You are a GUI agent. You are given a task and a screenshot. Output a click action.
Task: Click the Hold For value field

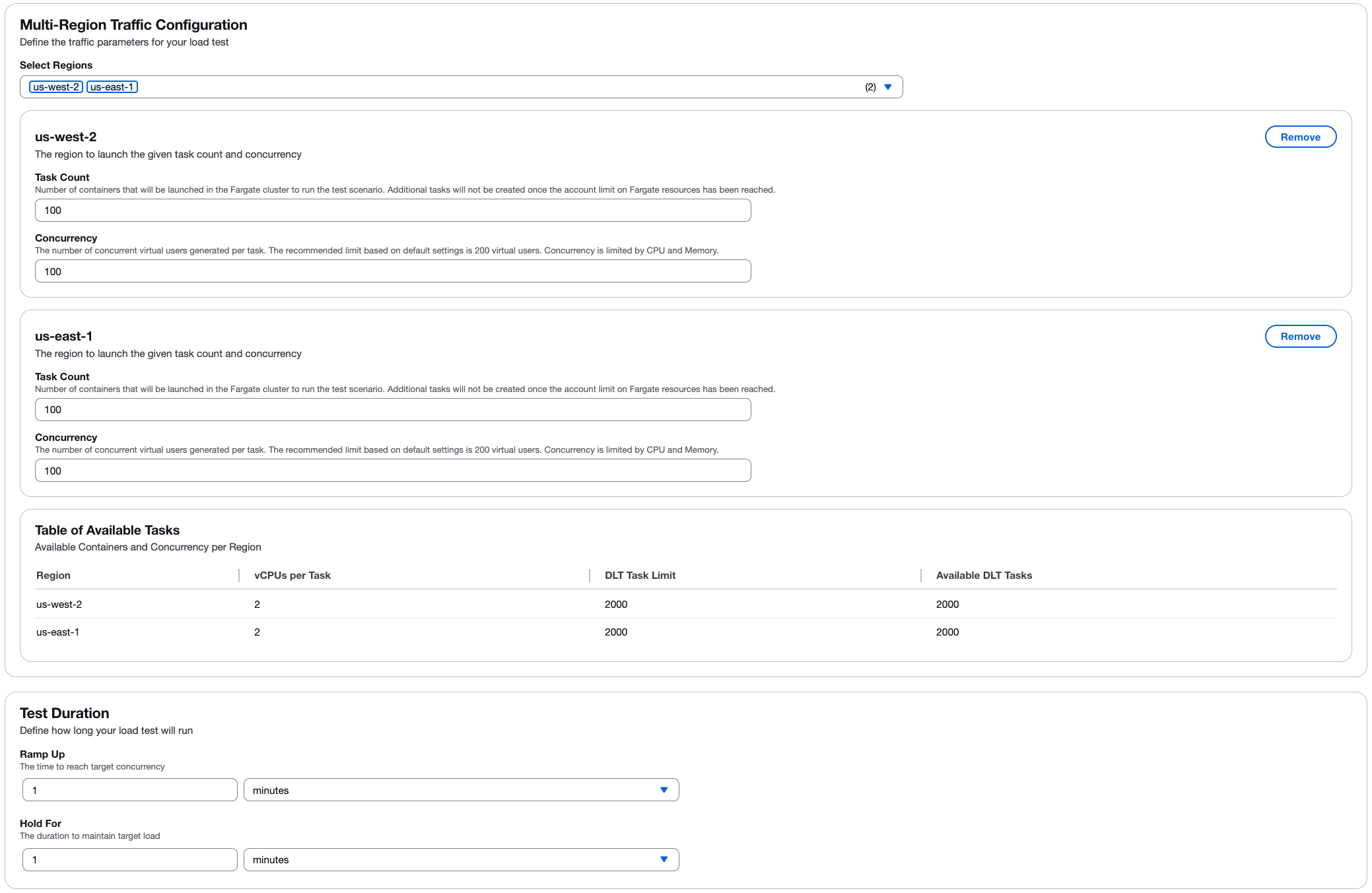pos(129,859)
